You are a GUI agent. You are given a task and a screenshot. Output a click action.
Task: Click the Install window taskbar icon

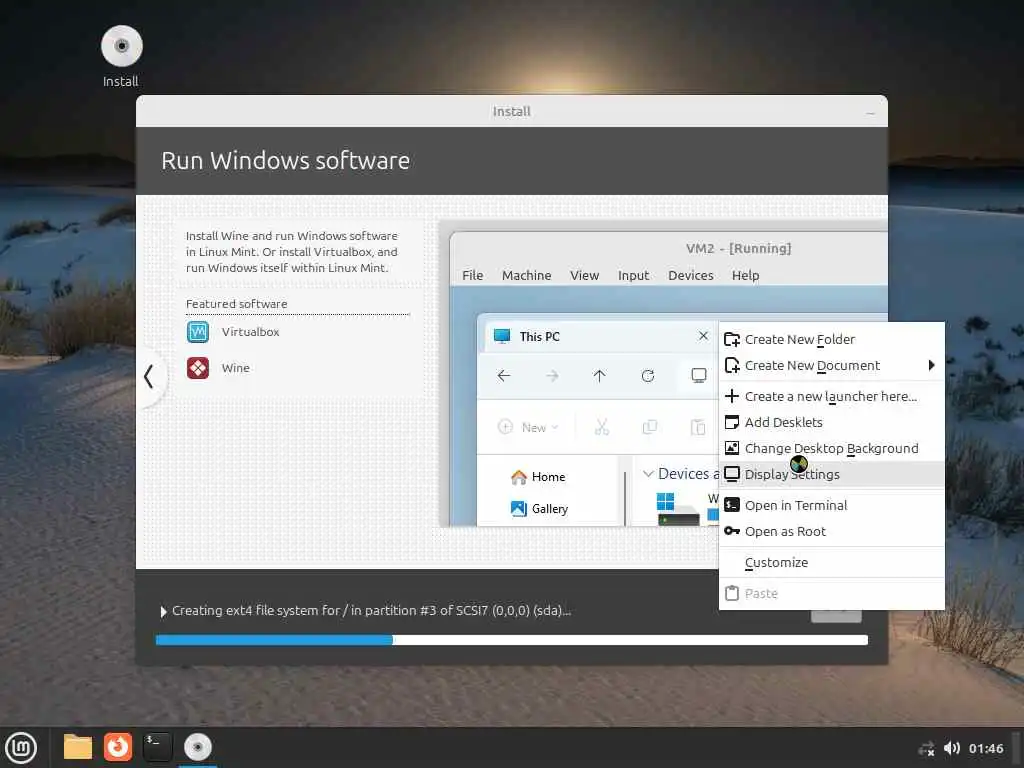point(198,747)
